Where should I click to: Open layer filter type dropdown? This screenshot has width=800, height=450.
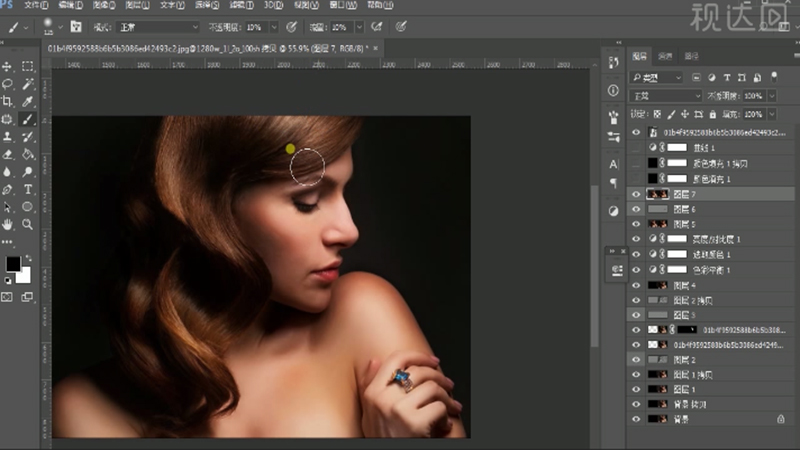pos(657,78)
